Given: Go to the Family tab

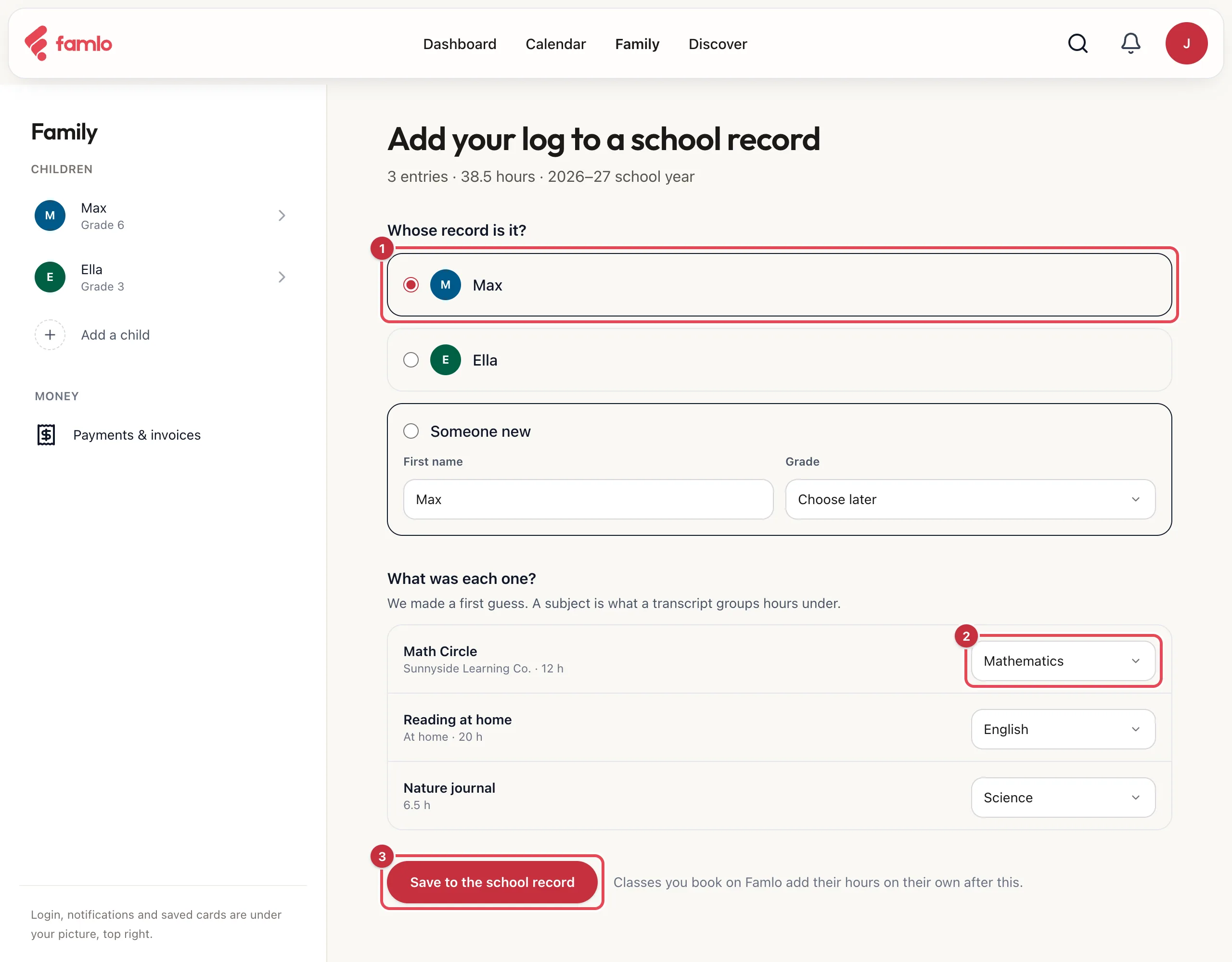Looking at the screenshot, I should click(x=637, y=43).
